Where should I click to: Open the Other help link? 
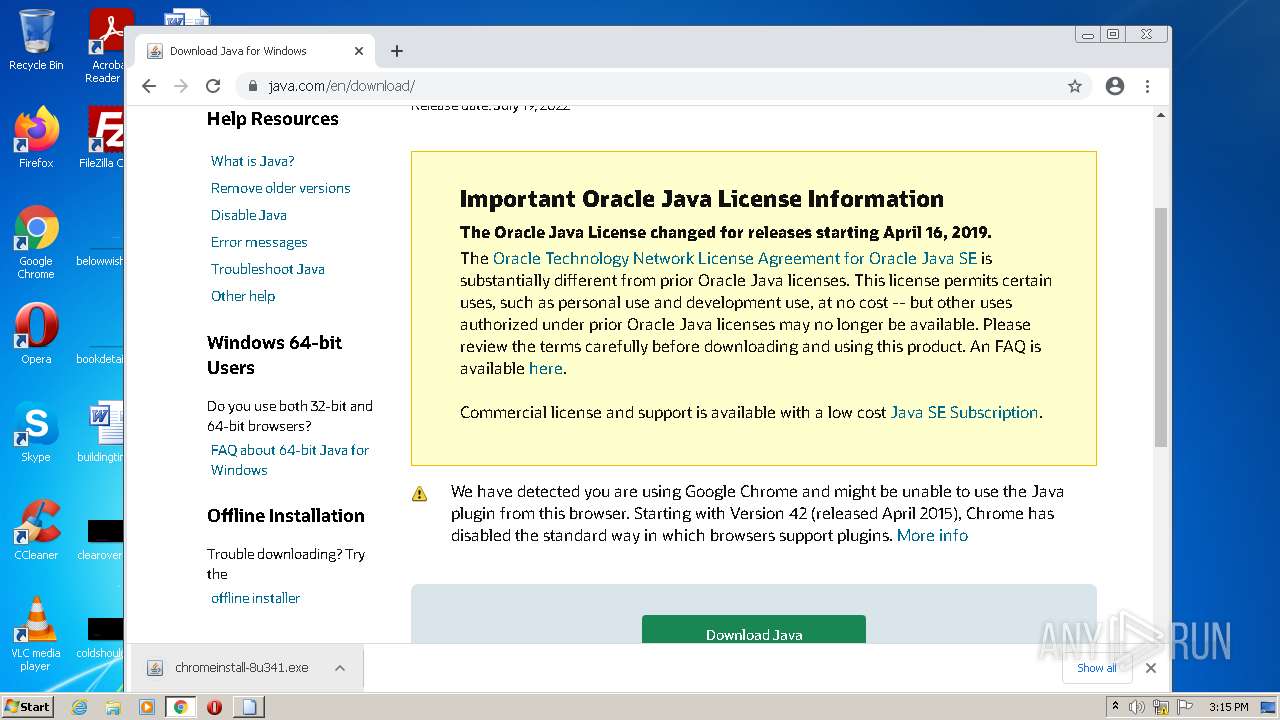(242, 296)
